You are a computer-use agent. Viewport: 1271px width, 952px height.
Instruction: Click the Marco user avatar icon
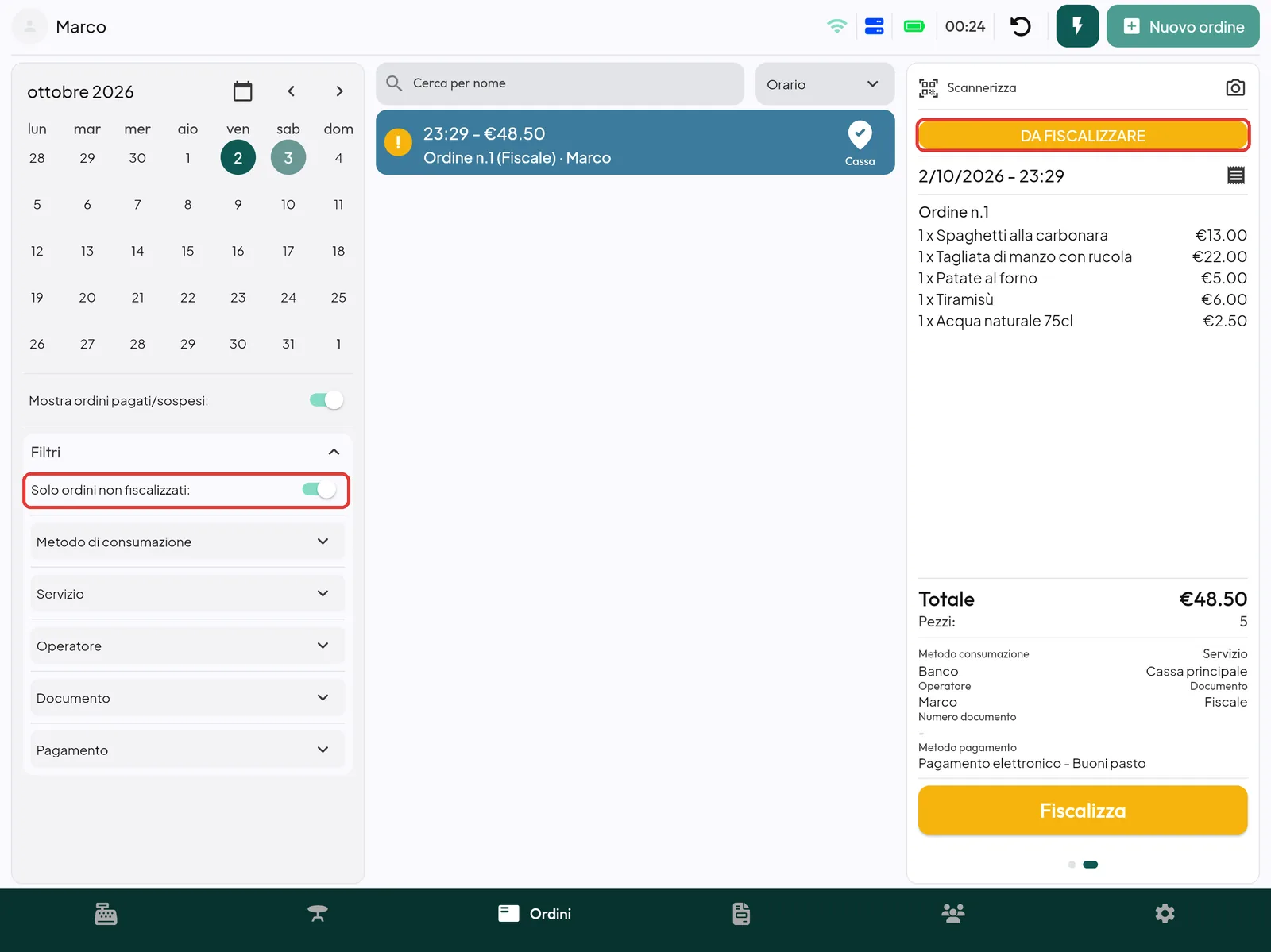coord(29,26)
